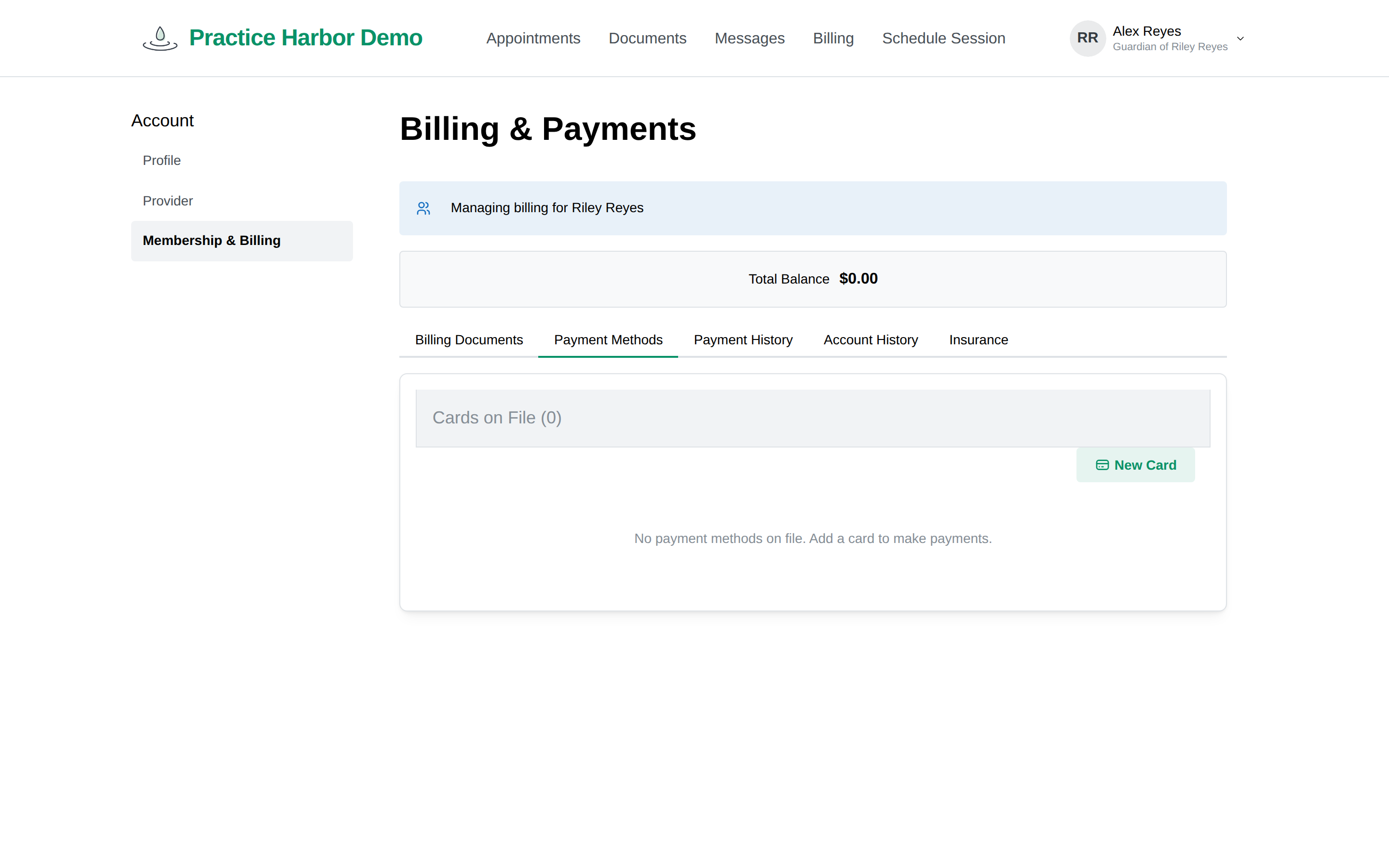This screenshot has width=1389, height=868.
Task: Open the Insurance tab
Action: 978,340
